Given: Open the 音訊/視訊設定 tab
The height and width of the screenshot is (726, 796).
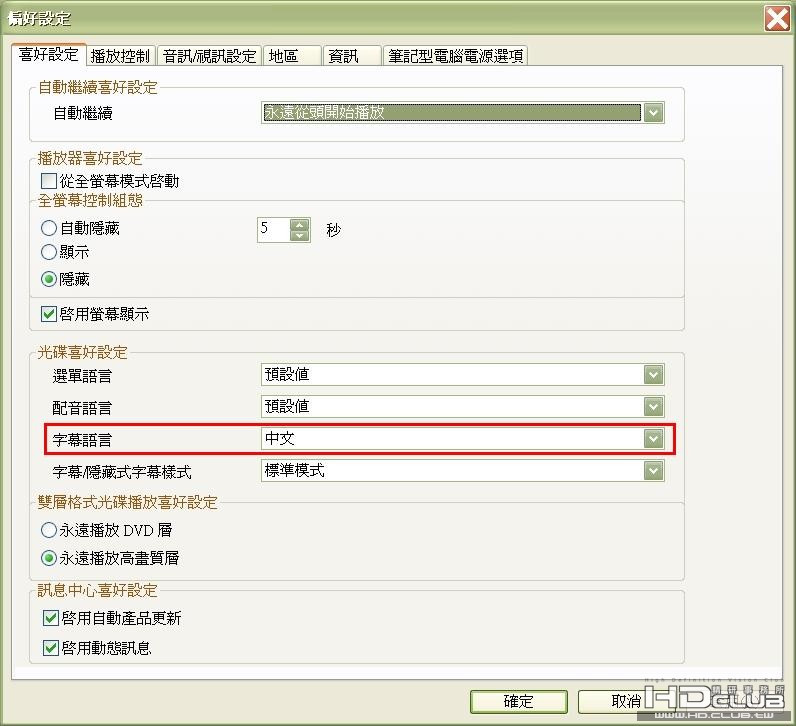Looking at the screenshot, I should pos(209,56).
